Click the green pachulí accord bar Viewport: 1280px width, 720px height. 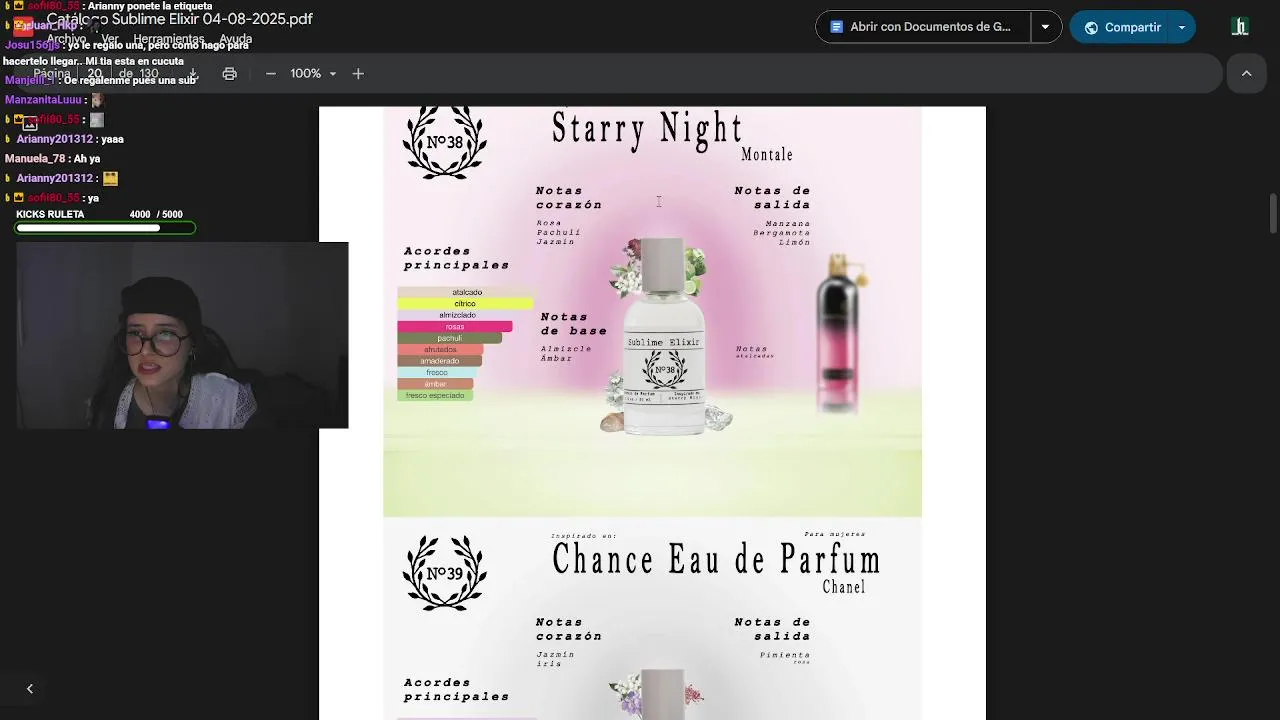(x=450, y=338)
